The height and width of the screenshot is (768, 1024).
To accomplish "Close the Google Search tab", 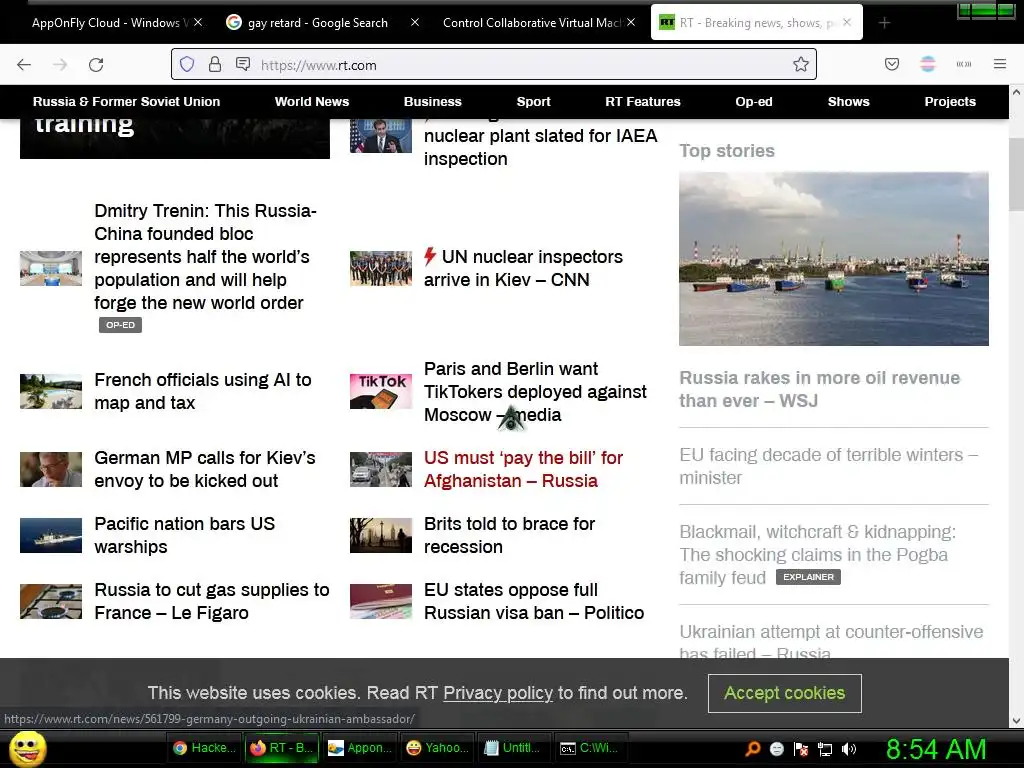I will (415, 22).
